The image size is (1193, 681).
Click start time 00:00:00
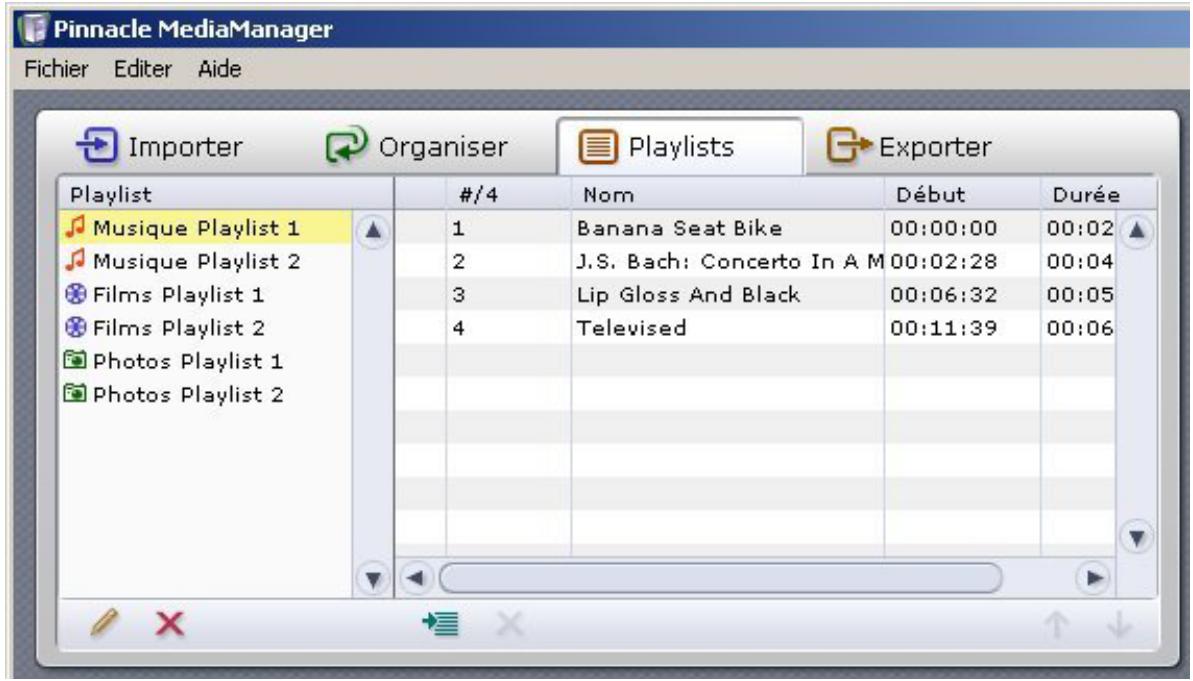pyautogui.click(x=943, y=228)
